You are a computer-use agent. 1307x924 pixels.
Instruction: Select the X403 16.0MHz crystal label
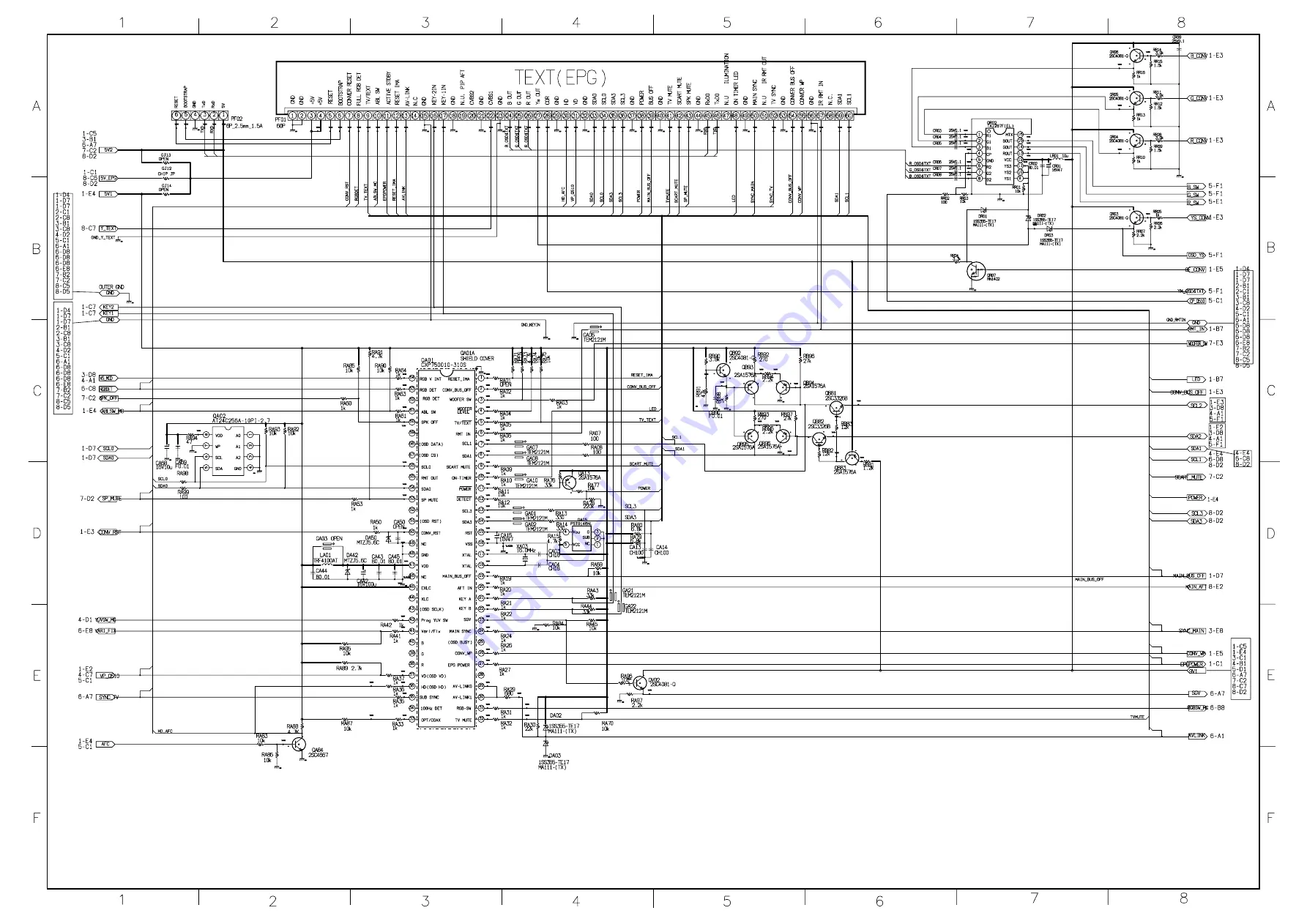(526, 548)
